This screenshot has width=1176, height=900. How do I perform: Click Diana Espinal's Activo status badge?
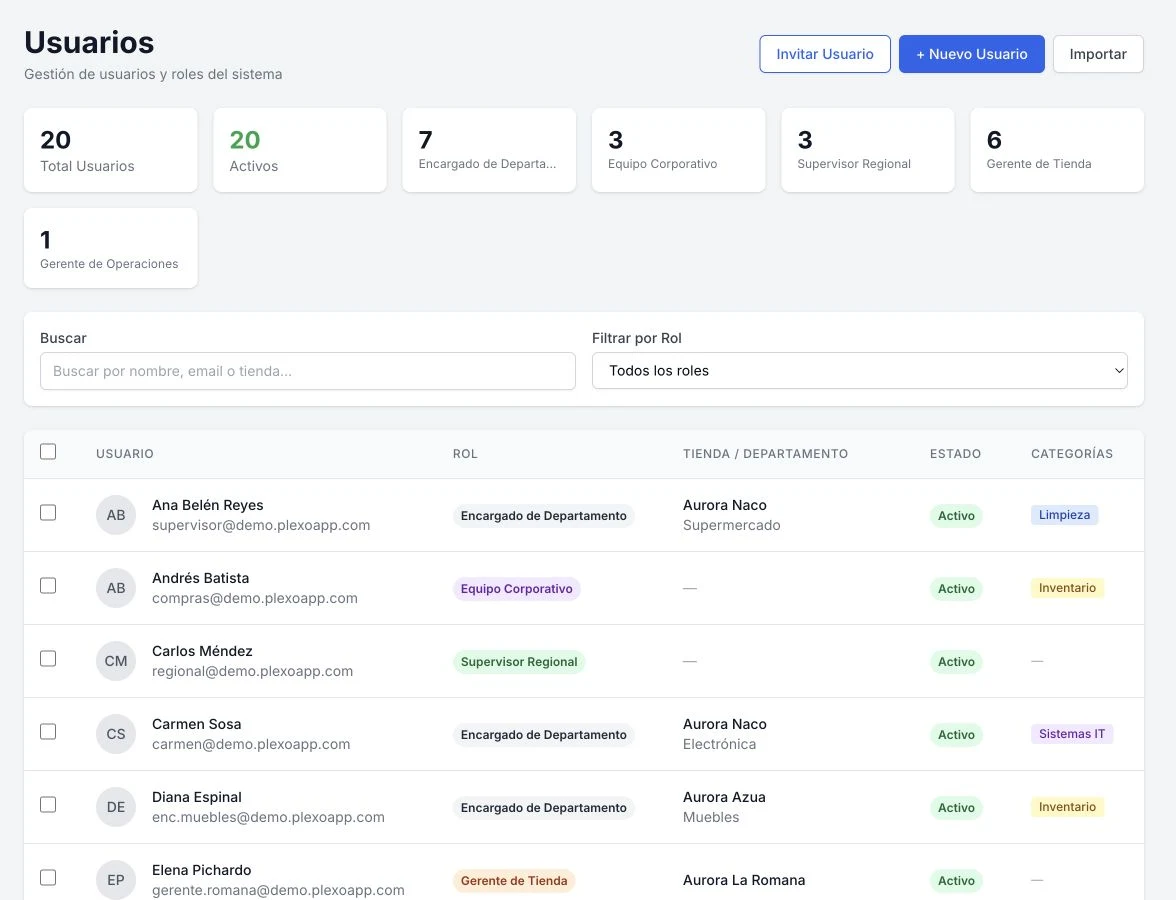click(956, 808)
